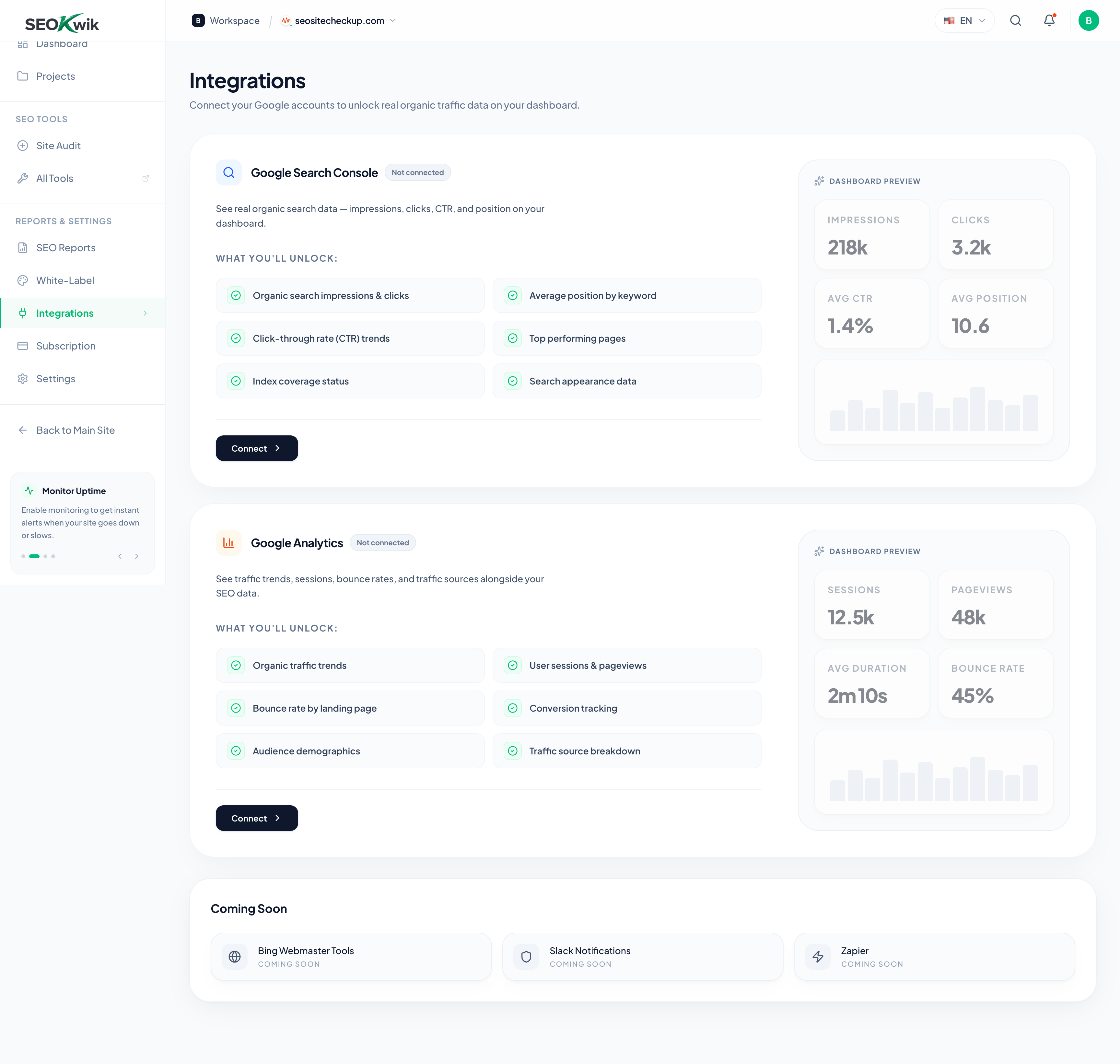The image size is (1120, 1064).
Task: Click the Index coverage status item
Action: [x=350, y=381]
